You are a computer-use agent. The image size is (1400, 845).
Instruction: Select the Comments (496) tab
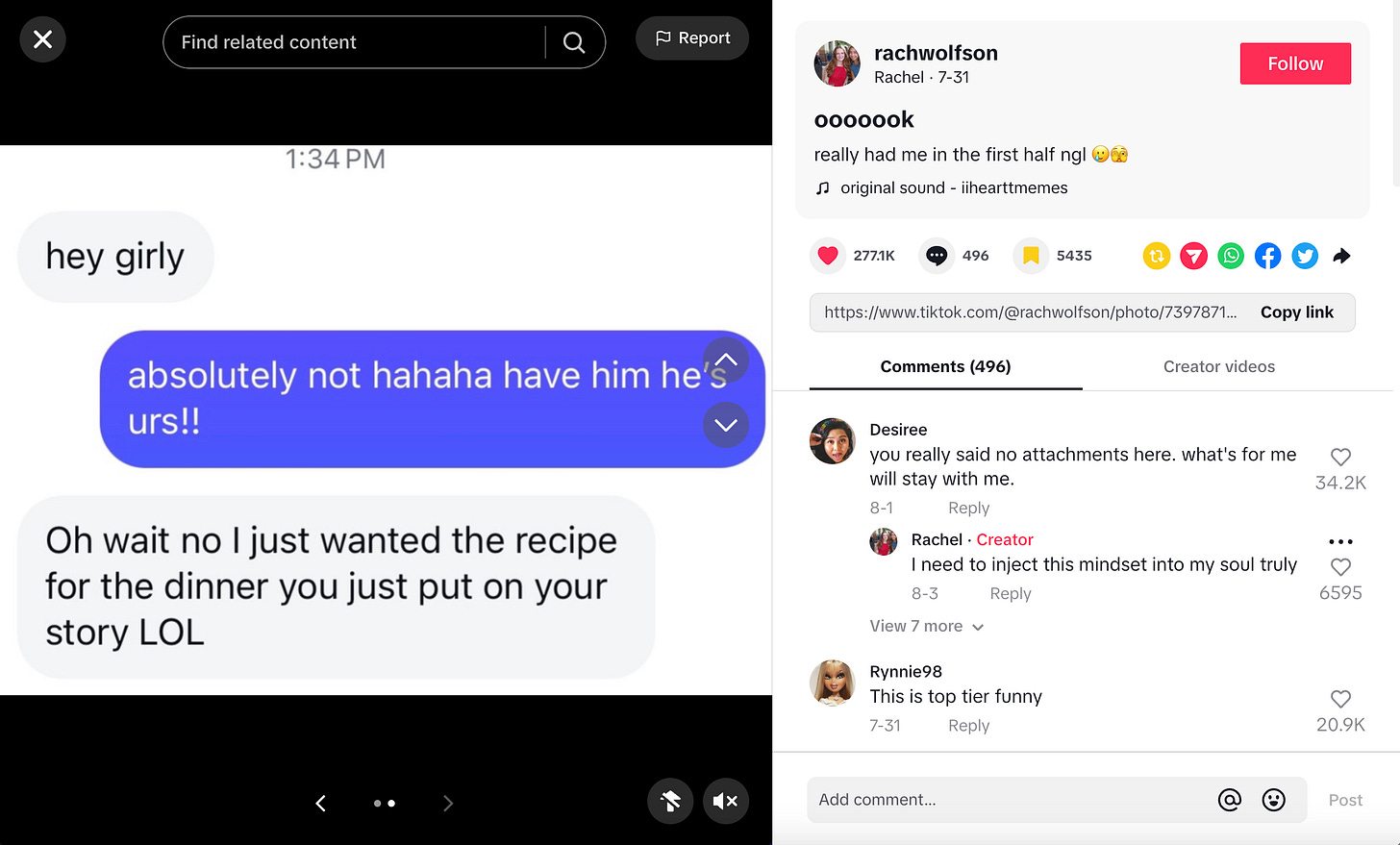pyautogui.click(x=946, y=367)
